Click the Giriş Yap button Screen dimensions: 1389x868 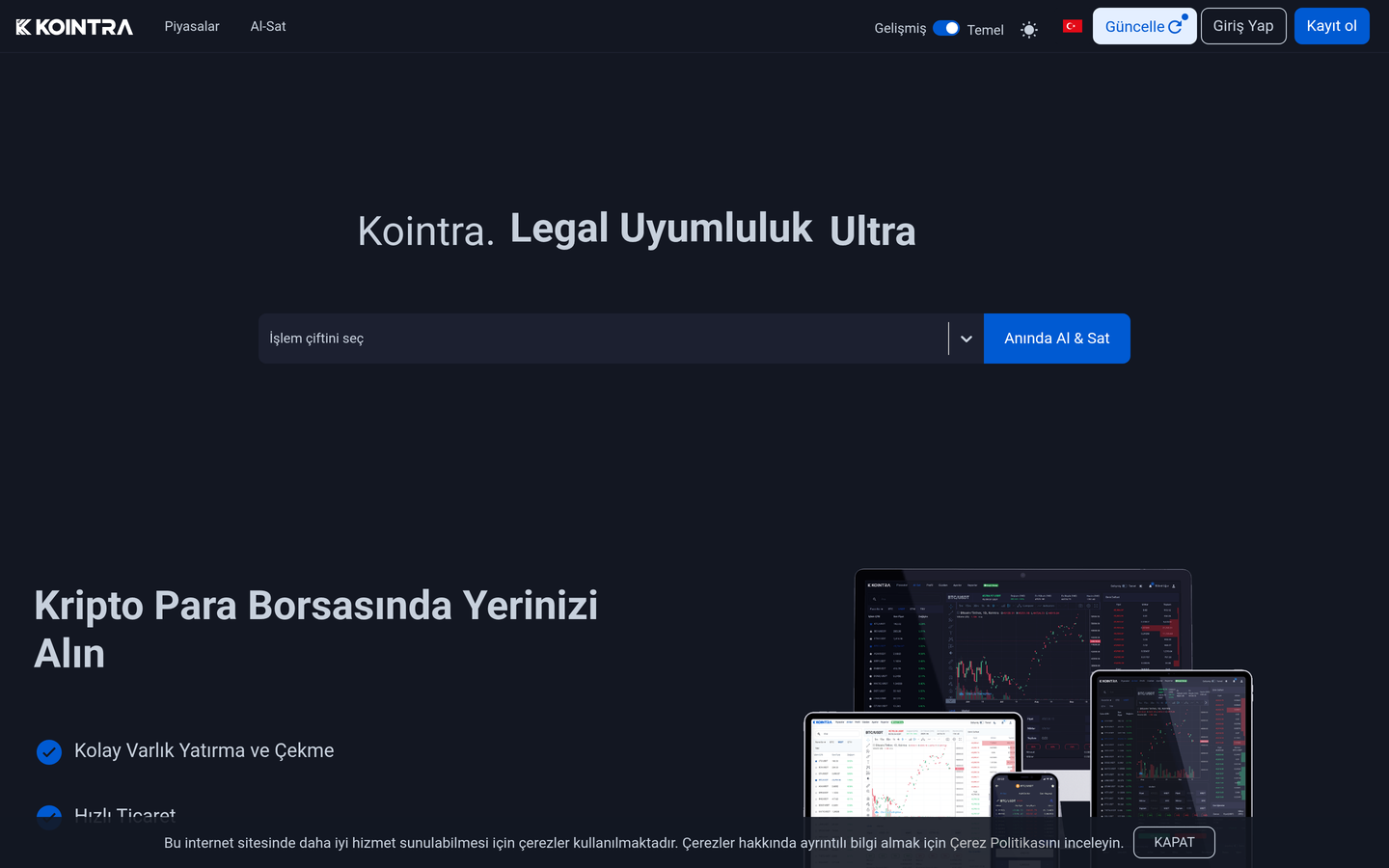point(1243,26)
